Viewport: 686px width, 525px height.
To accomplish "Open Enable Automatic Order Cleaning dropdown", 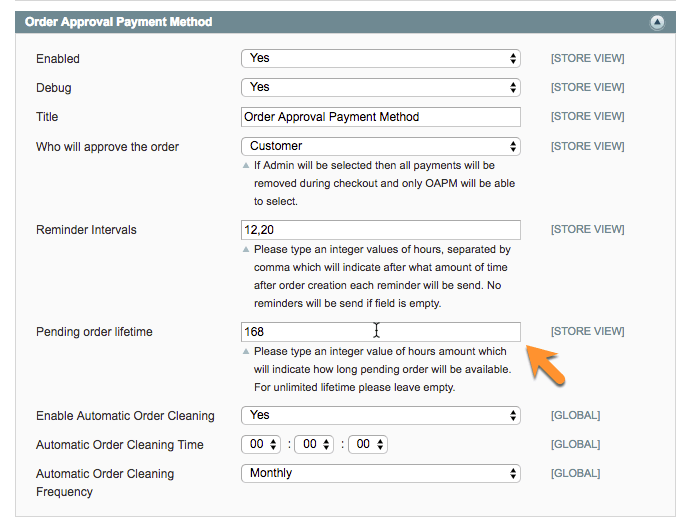I will (x=380, y=415).
